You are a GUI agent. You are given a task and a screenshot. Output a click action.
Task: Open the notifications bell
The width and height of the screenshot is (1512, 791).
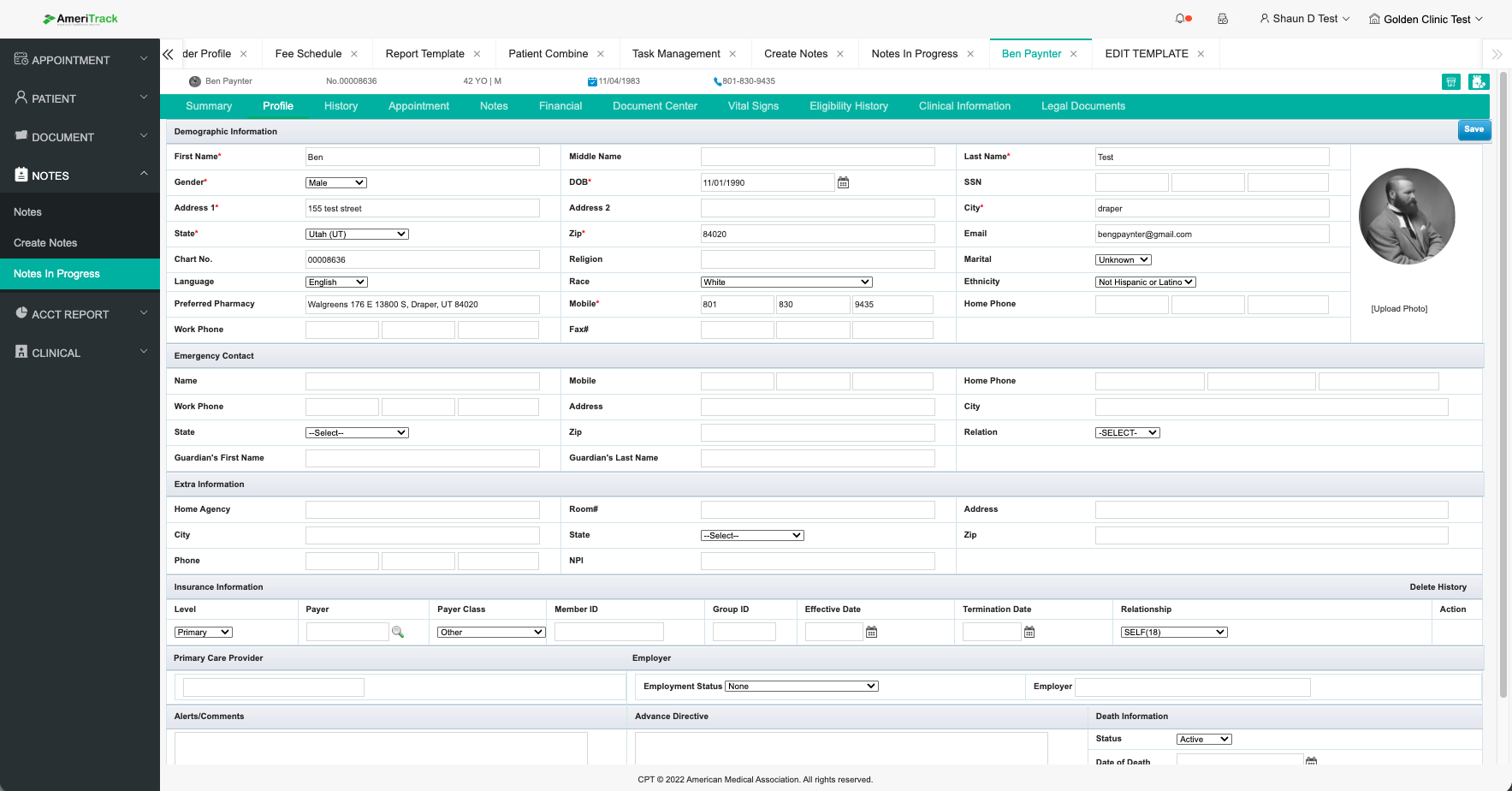point(1182,19)
